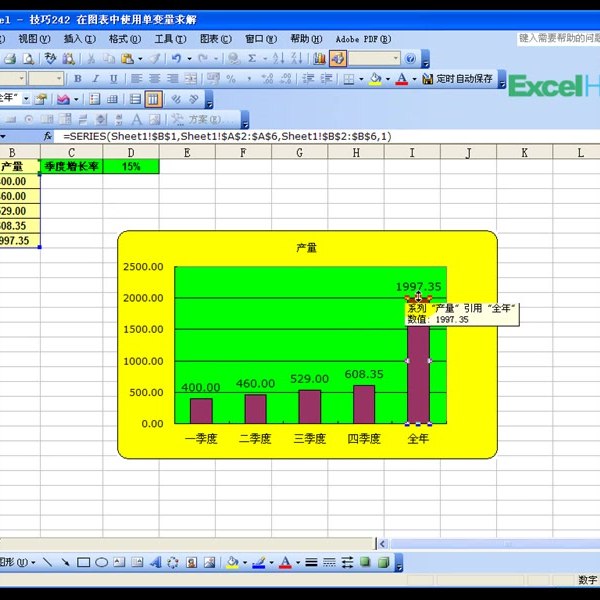
Task: Select the By Column chart option
Action: pos(153,99)
